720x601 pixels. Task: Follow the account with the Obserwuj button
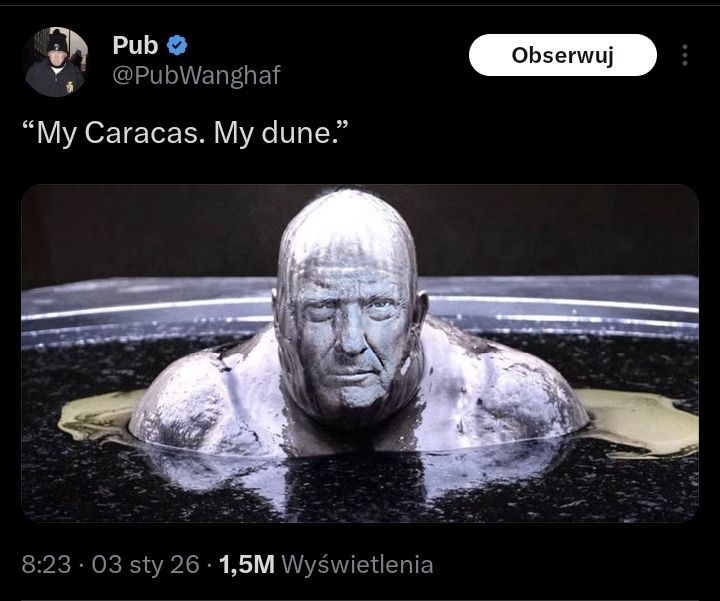click(x=562, y=55)
